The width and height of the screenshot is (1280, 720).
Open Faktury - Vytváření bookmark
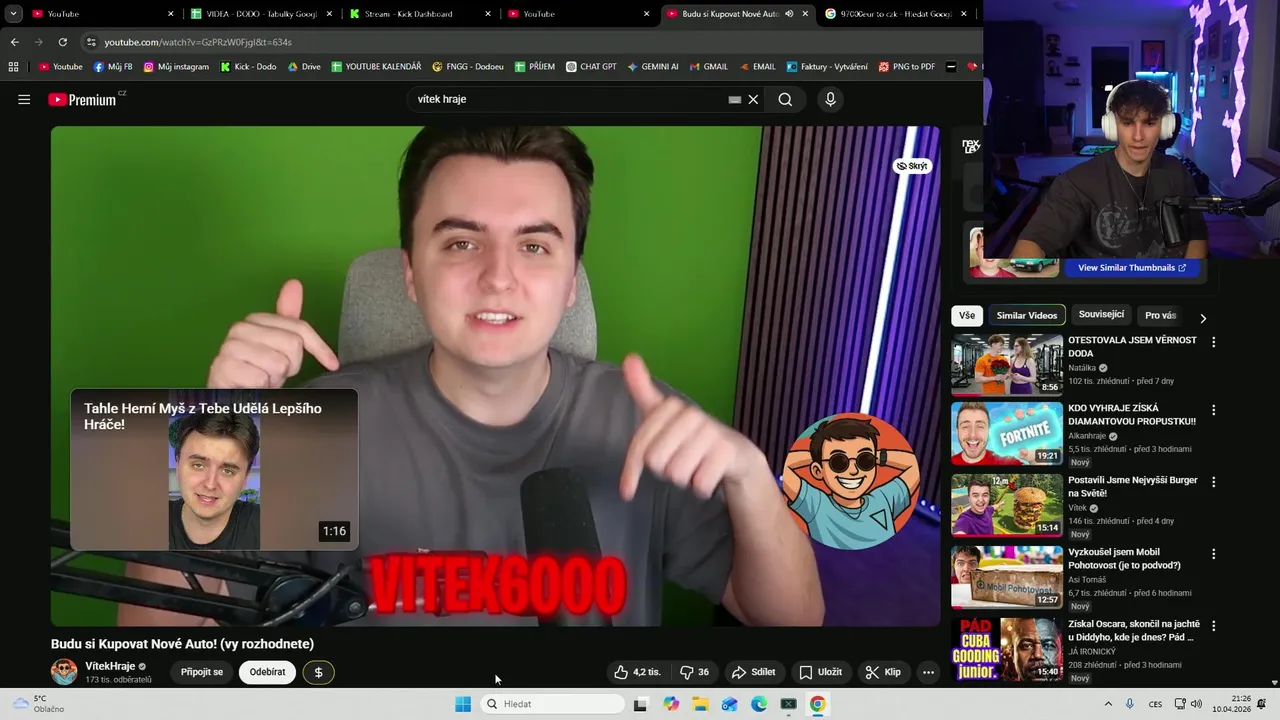[827, 67]
